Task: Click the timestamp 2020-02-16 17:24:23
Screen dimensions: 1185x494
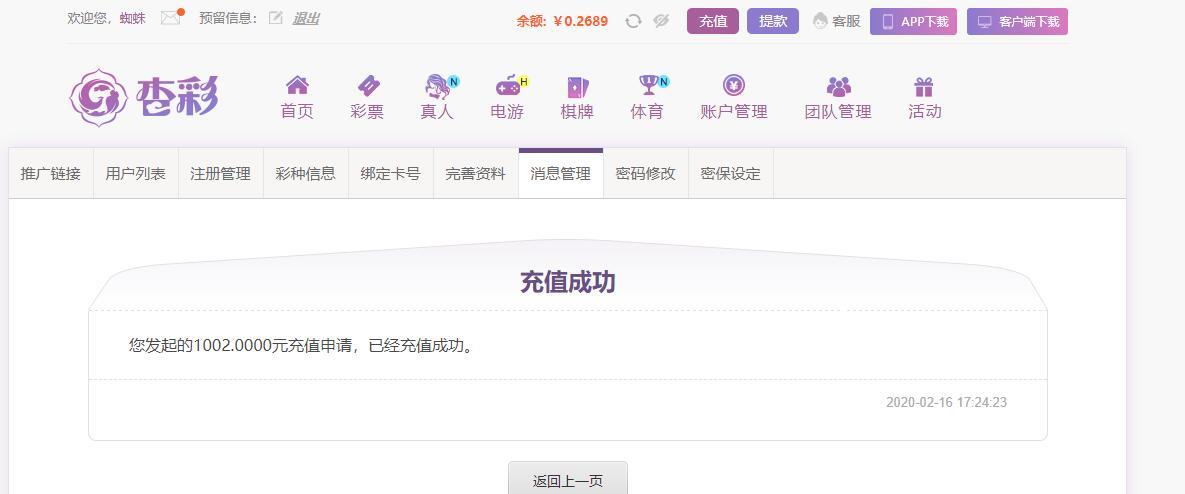Action: pyautogui.click(x=946, y=403)
